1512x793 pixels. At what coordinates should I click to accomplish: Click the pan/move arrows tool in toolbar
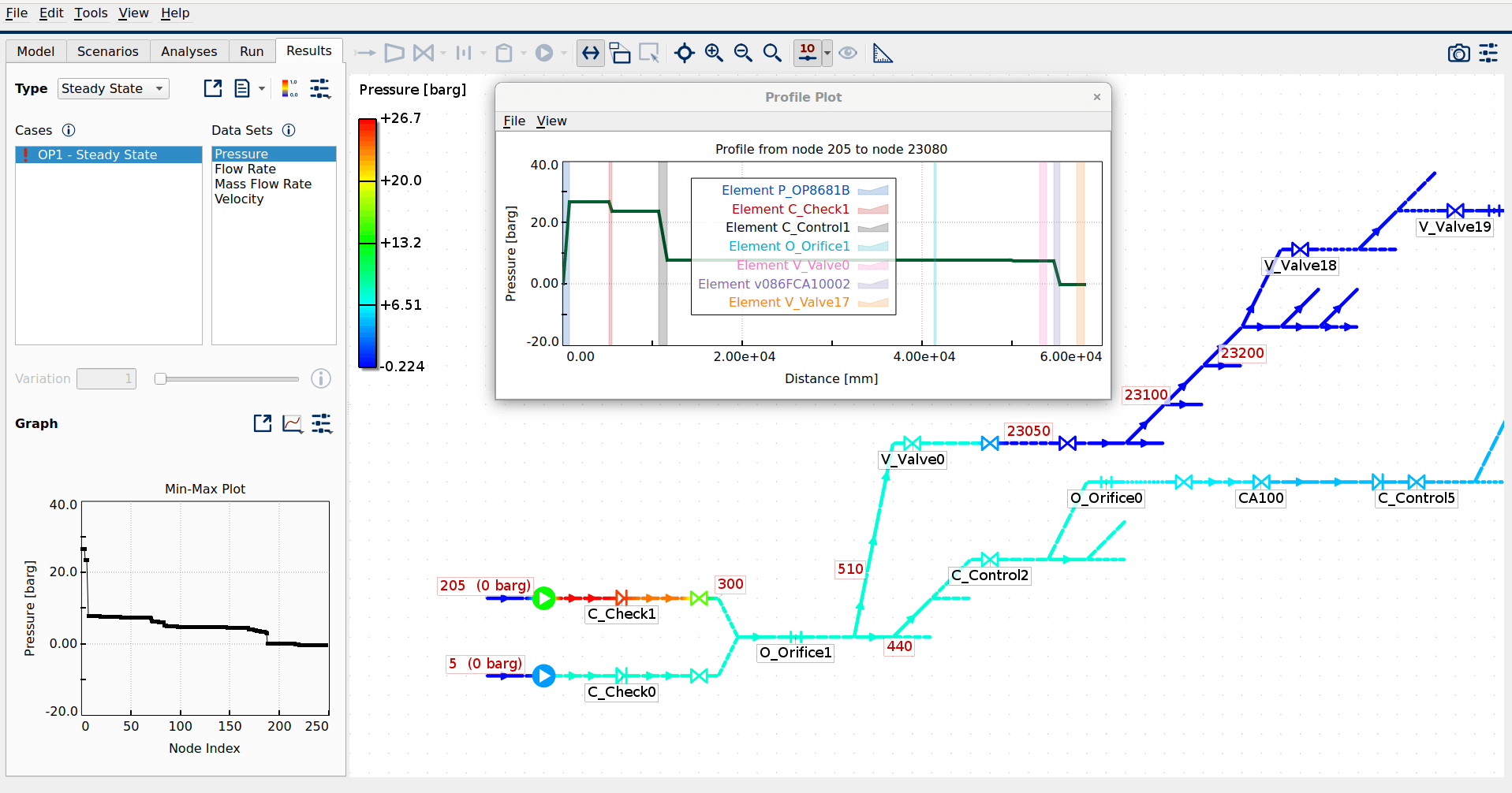click(590, 53)
